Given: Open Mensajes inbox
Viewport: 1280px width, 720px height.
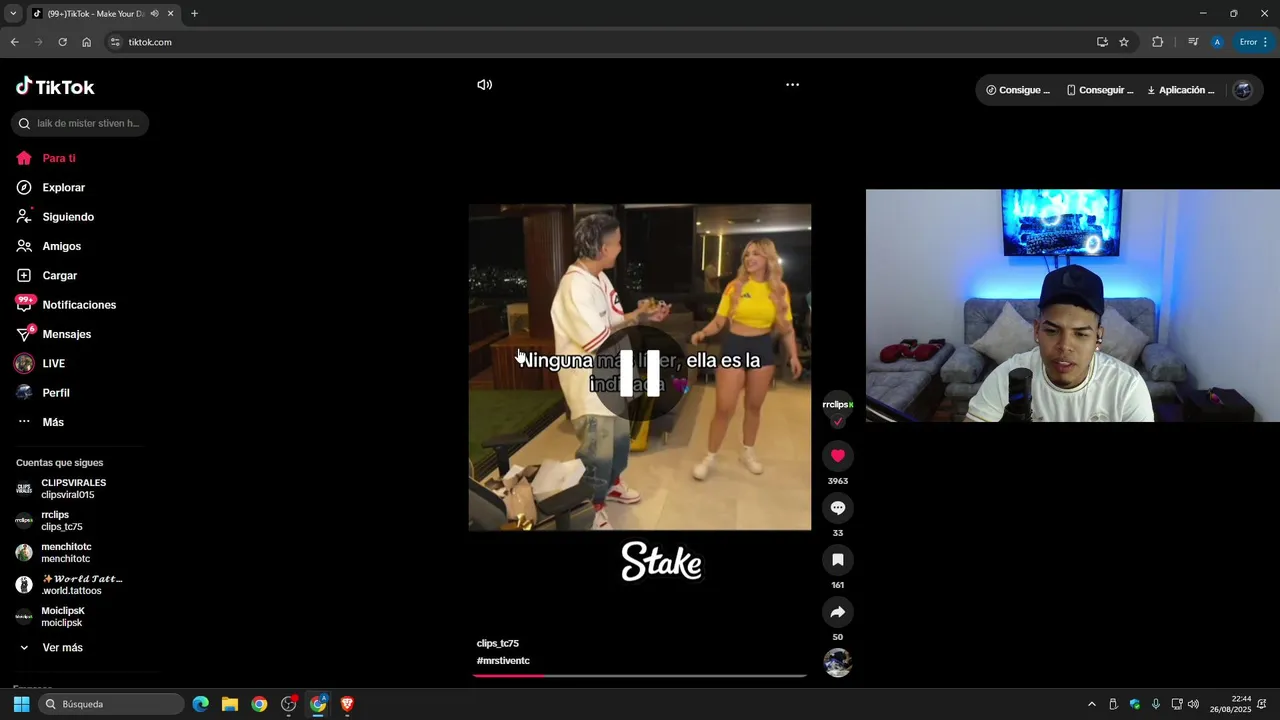Looking at the screenshot, I should point(54,334).
